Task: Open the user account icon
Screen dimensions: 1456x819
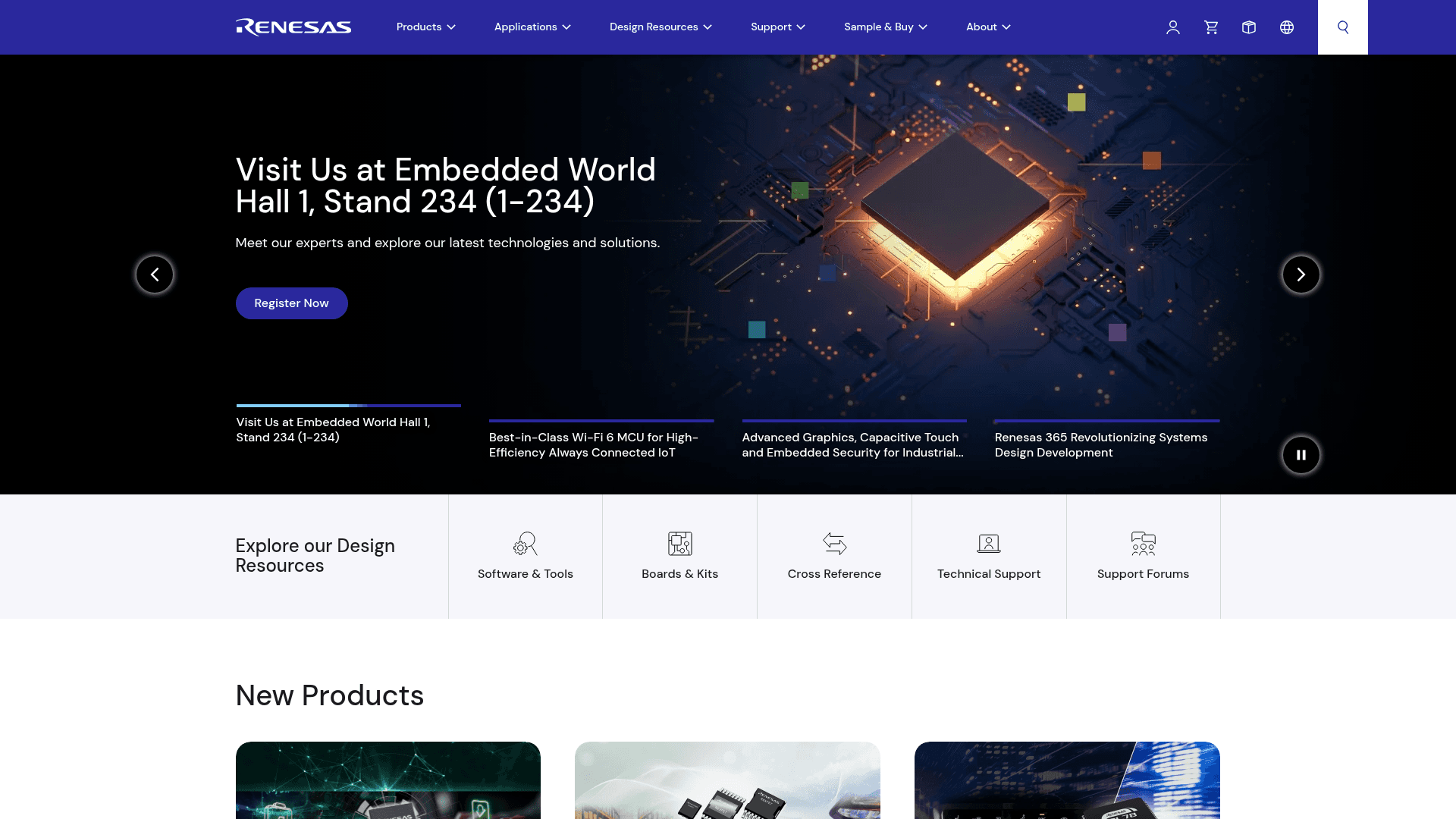Action: (x=1172, y=27)
